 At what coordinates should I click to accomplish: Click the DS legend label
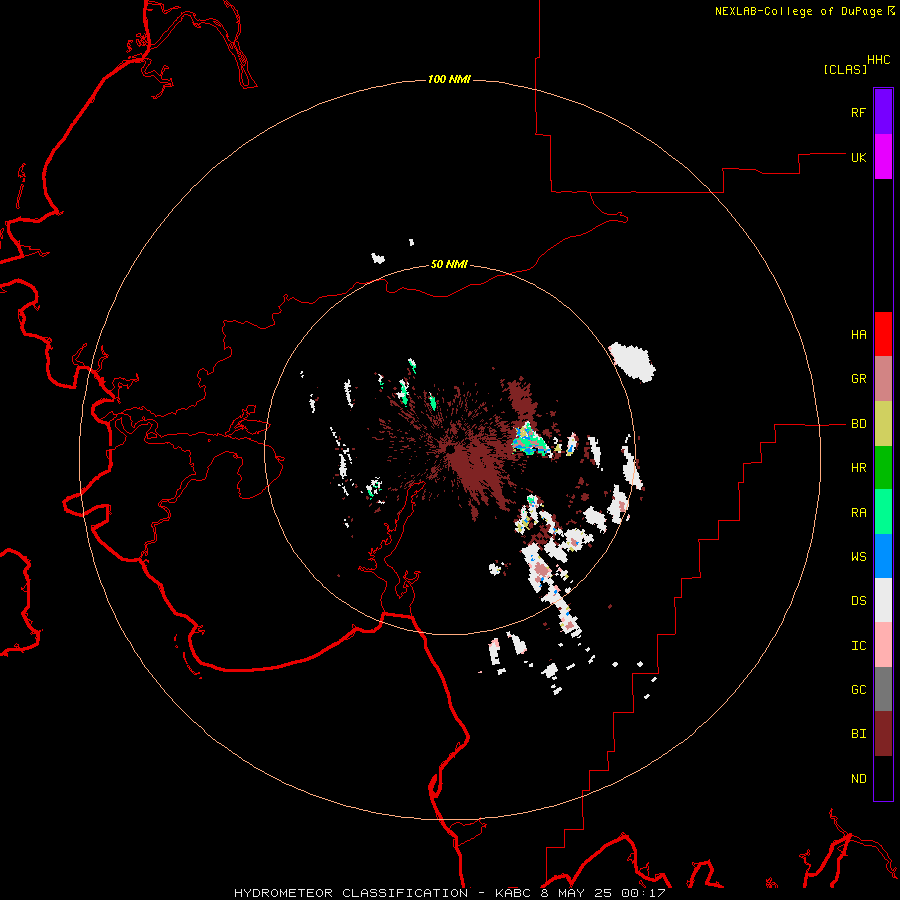pyautogui.click(x=858, y=600)
